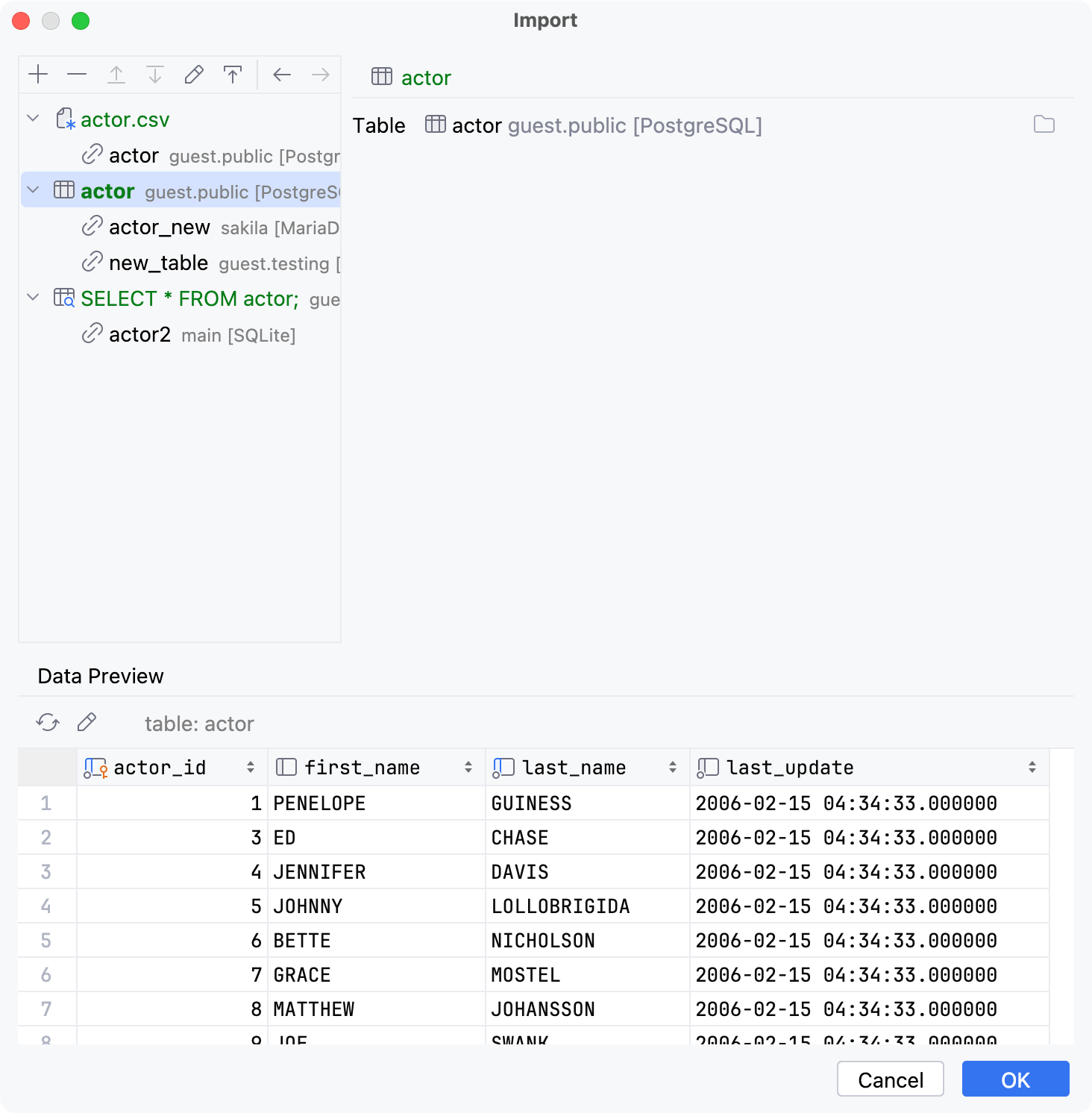Image resolution: width=1092 pixels, height=1113 pixels.
Task: Confirm the import with OK
Action: [x=1014, y=1079]
